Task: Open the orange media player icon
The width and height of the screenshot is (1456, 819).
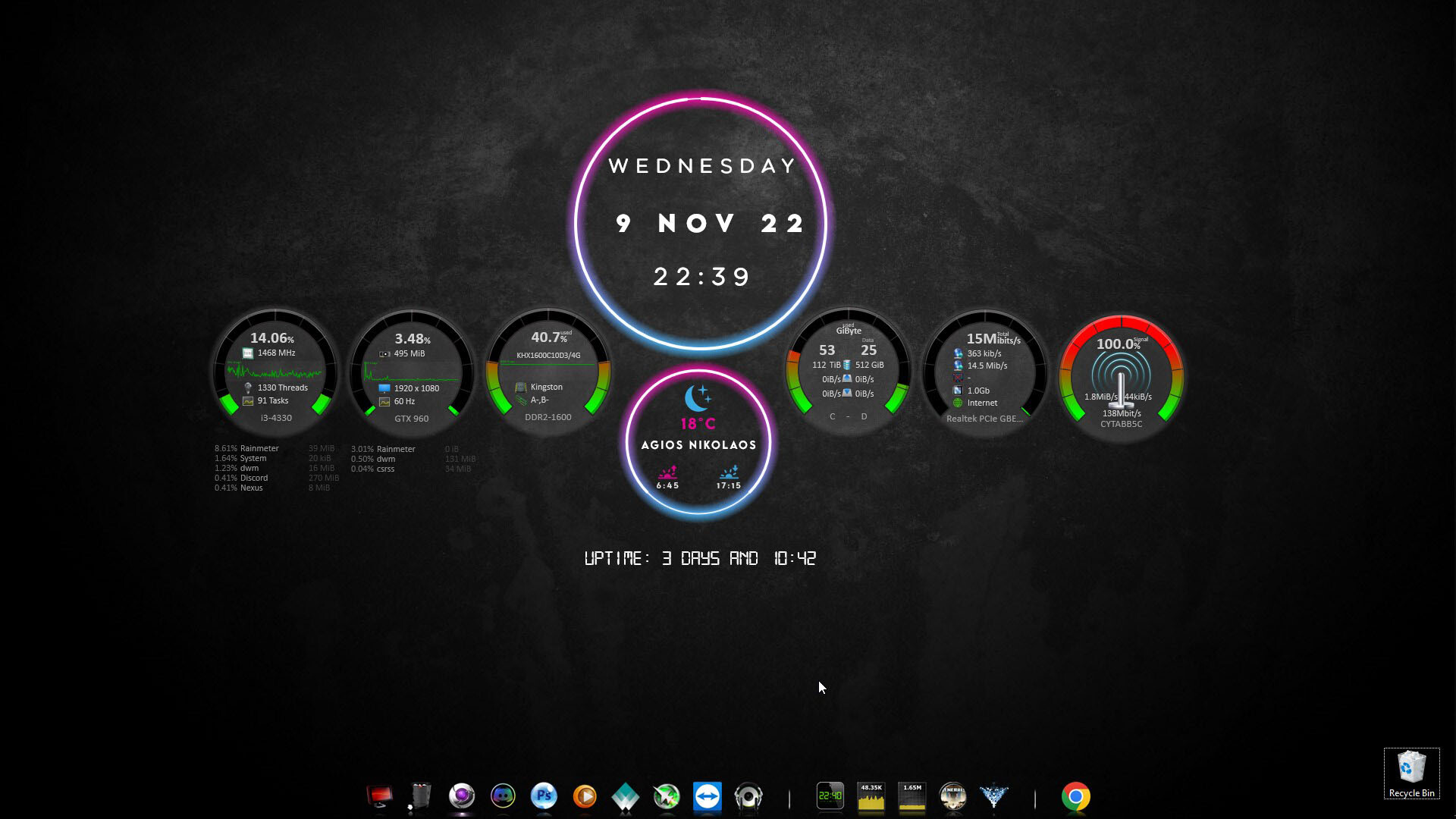Action: [x=585, y=796]
